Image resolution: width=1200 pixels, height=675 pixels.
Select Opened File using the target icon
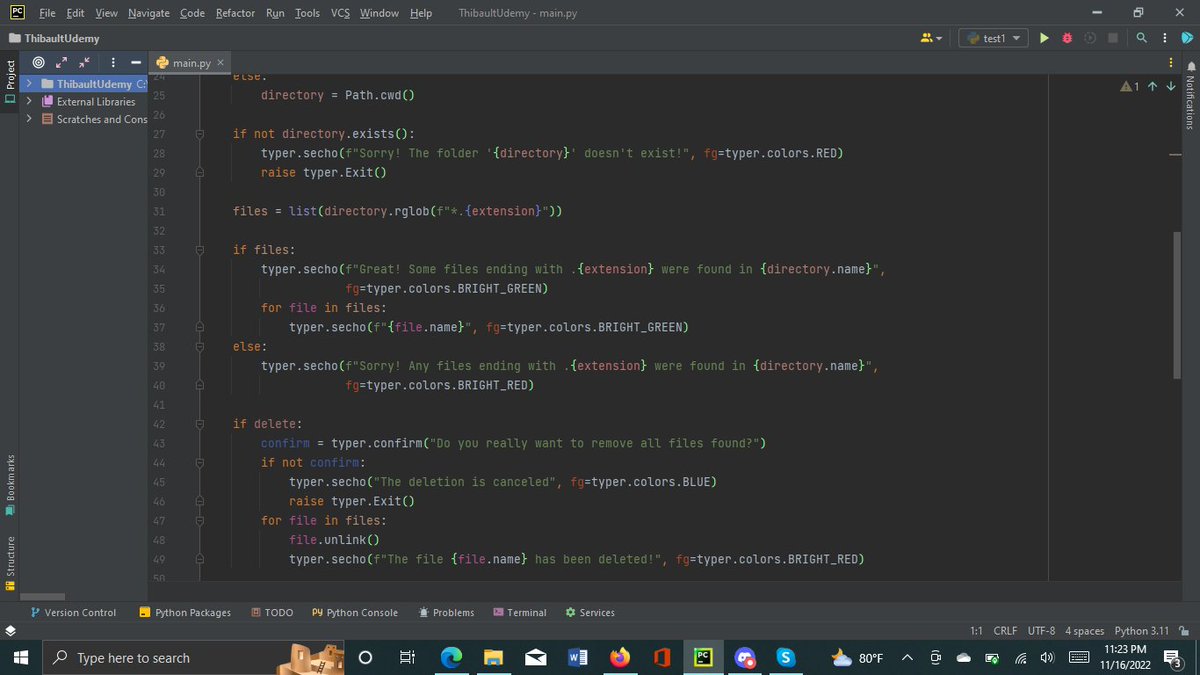[38, 62]
